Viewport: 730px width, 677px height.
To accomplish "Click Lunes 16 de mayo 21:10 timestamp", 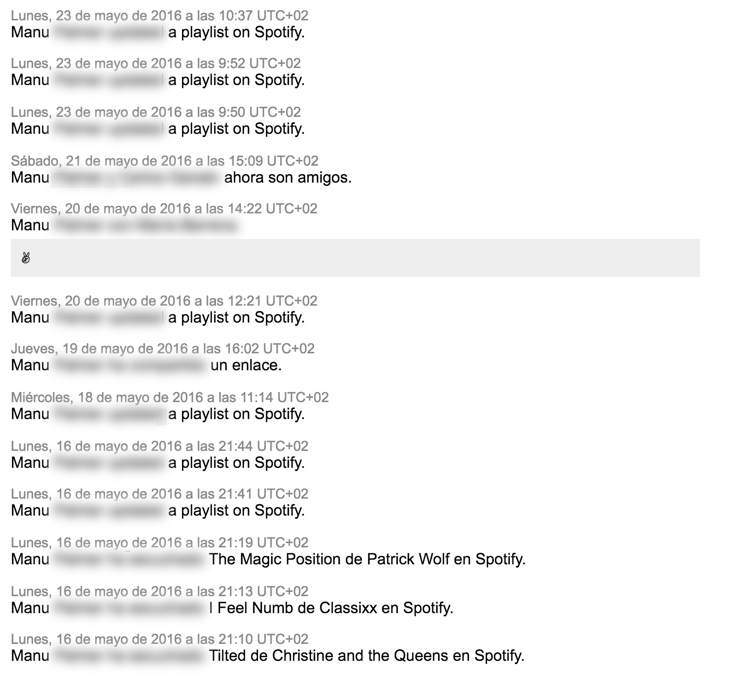I will [160, 639].
